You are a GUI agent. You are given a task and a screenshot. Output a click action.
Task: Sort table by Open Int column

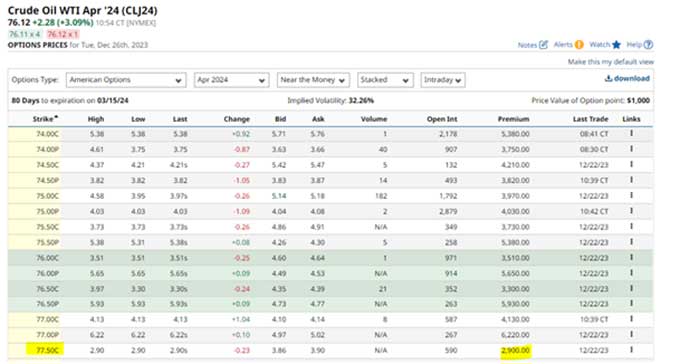click(442, 119)
